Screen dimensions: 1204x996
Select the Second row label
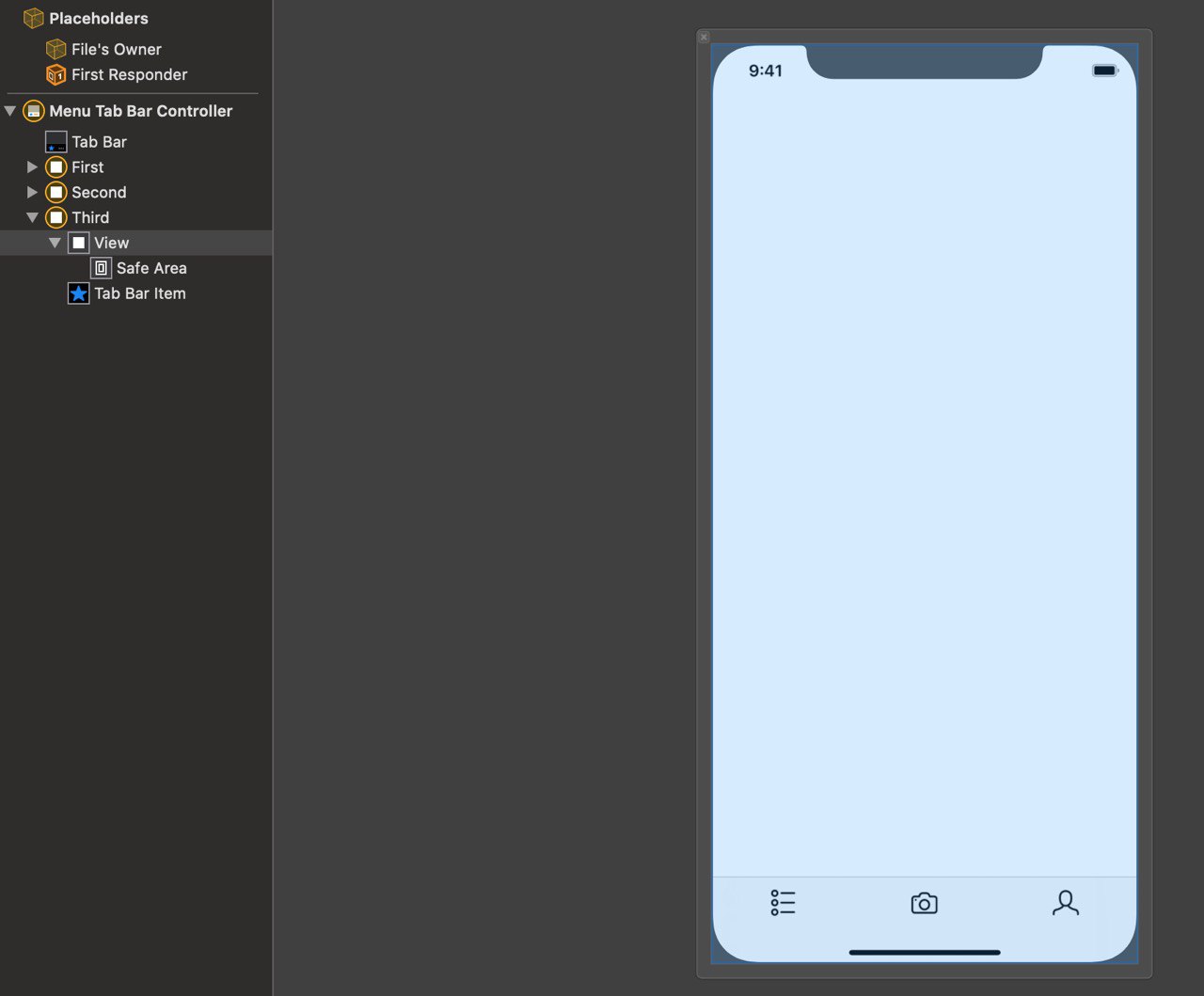pos(99,193)
